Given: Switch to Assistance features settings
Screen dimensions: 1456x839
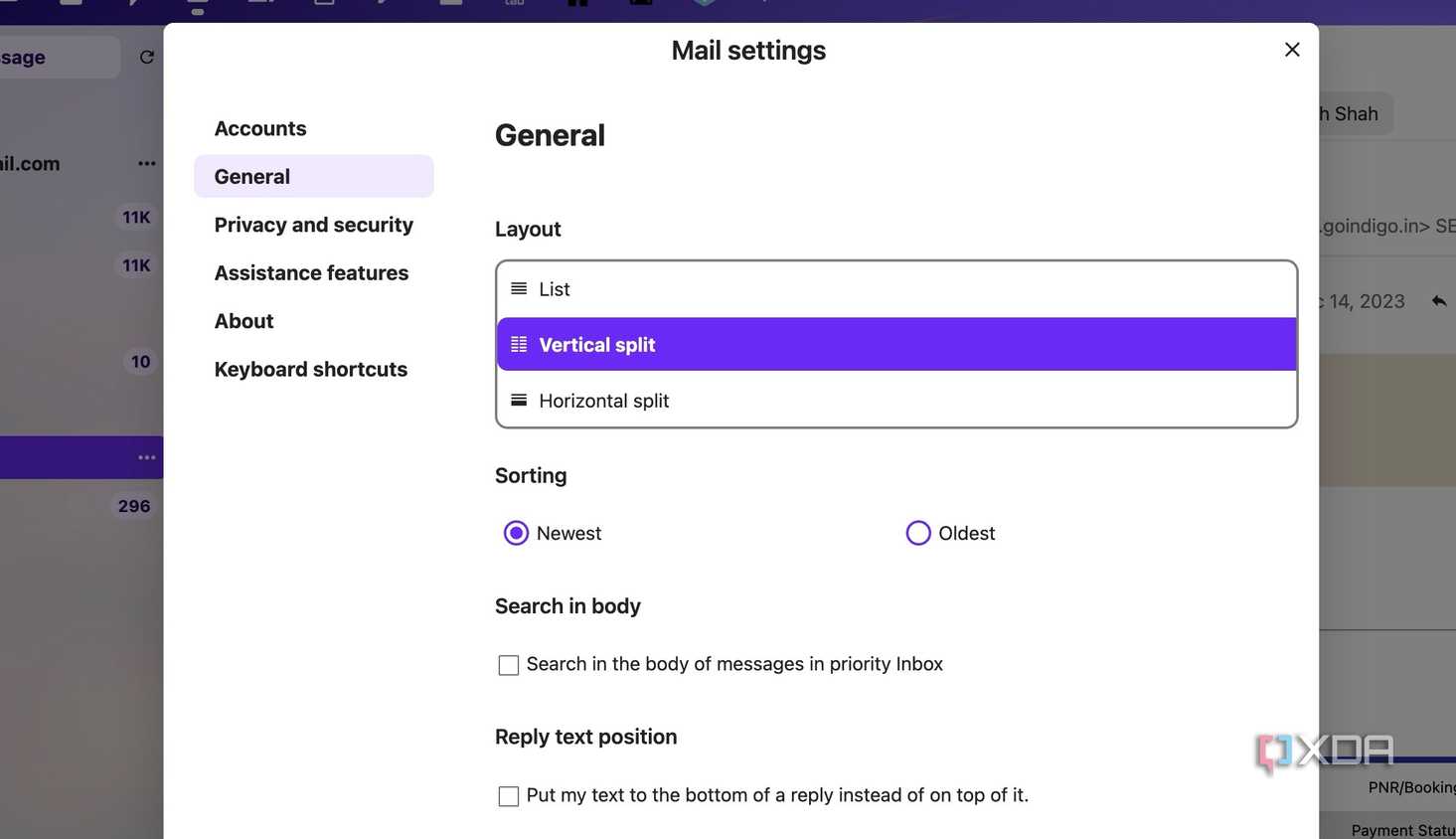Looking at the screenshot, I should 311,272.
